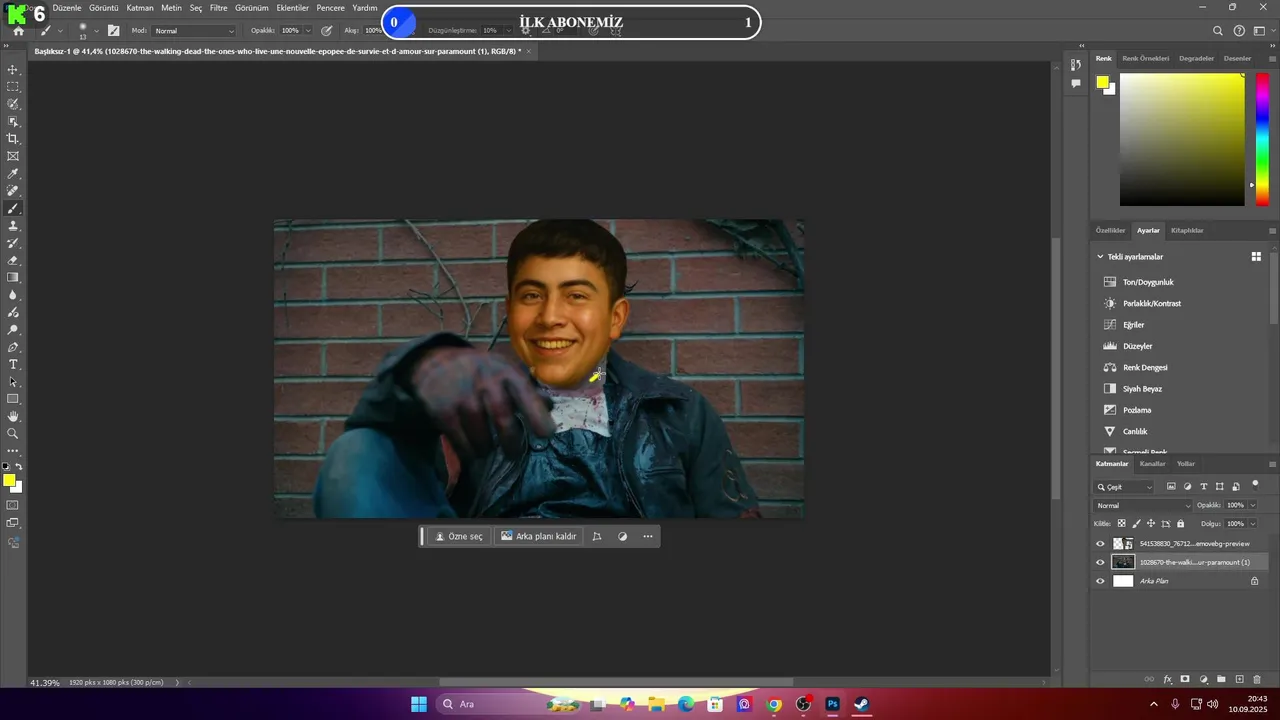Click the hue slider in Renk panel
Image resolution: width=1280 pixels, height=720 pixels.
pyautogui.click(x=1262, y=140)
